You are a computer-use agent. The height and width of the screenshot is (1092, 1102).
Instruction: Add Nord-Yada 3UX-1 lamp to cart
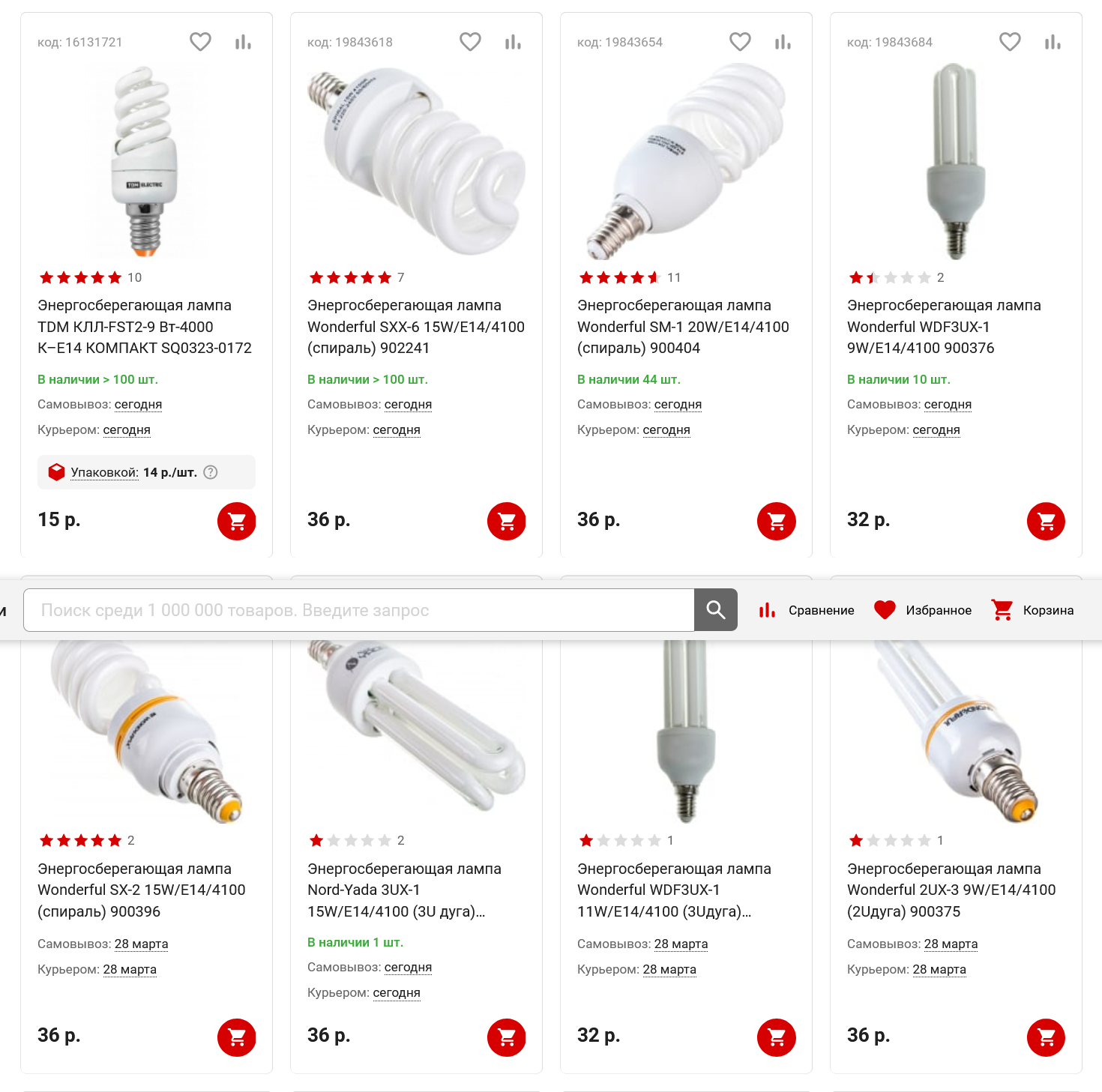507,1037
